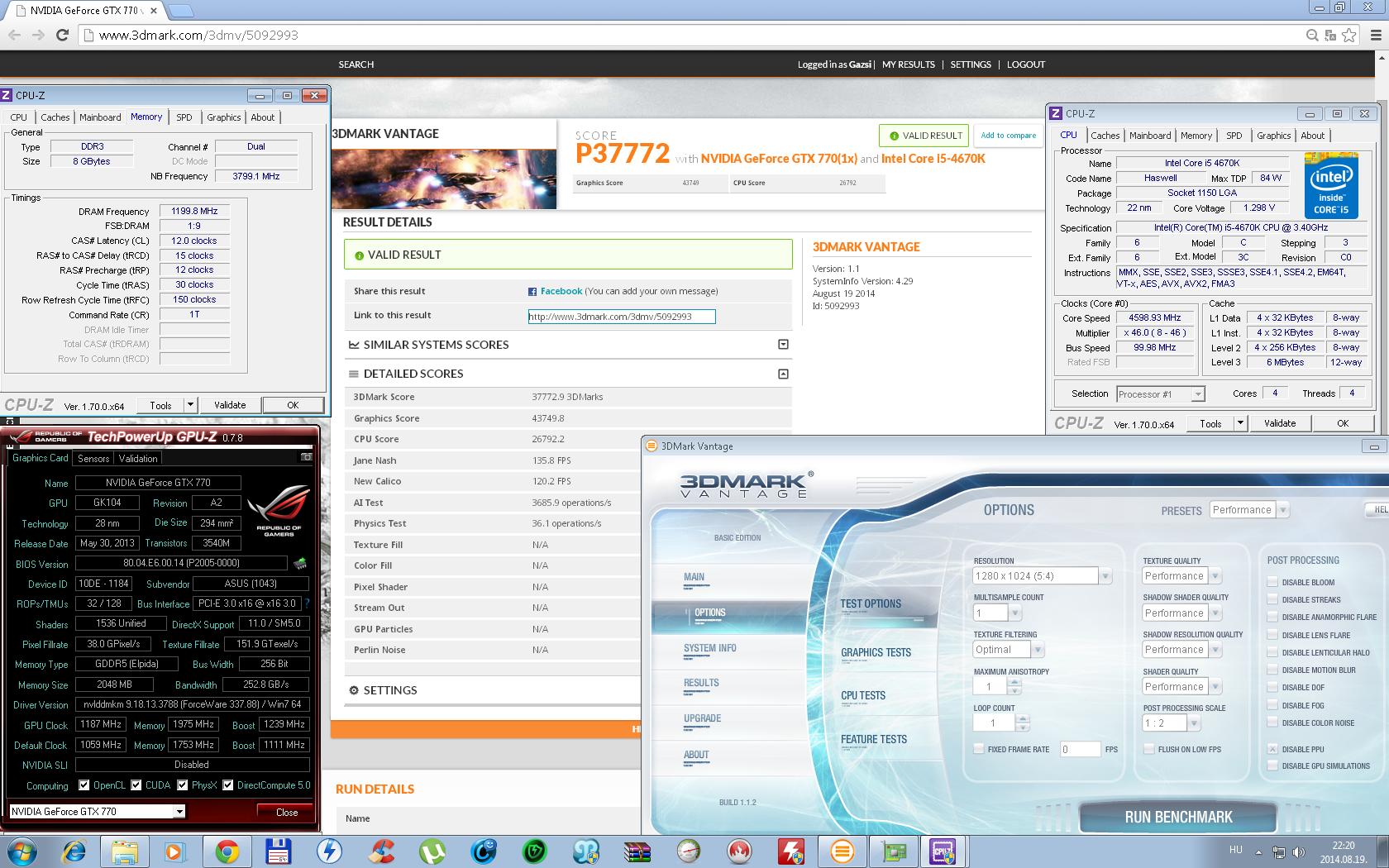This screenshot has height=868, width=1389.
Task: Open the Chrome menu icon
Action: (1376, 35)
